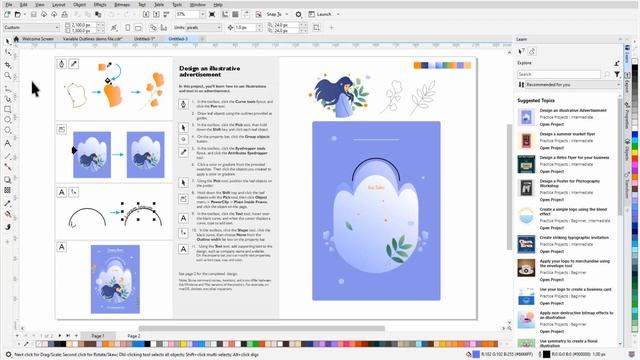Click the filter funnel icon in Learn panel
The width and height of the screenshot is (640, 360).
coord(617,74)
